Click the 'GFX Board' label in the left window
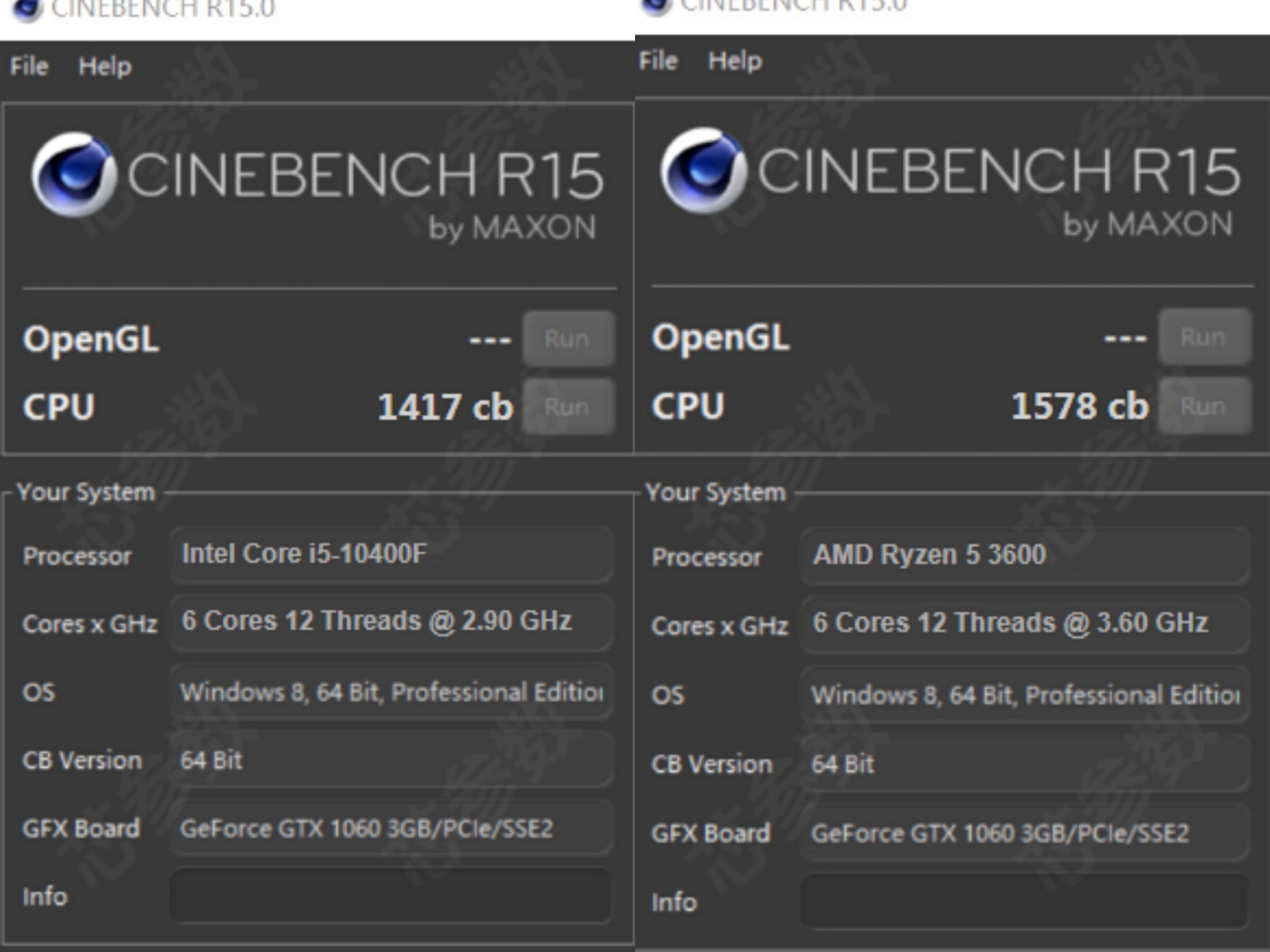This screenshot has height=952, width=1270. tap(81, 829)
